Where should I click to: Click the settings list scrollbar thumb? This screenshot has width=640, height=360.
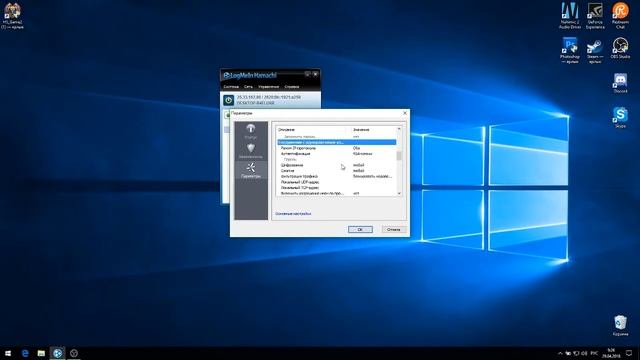[399, 156]
